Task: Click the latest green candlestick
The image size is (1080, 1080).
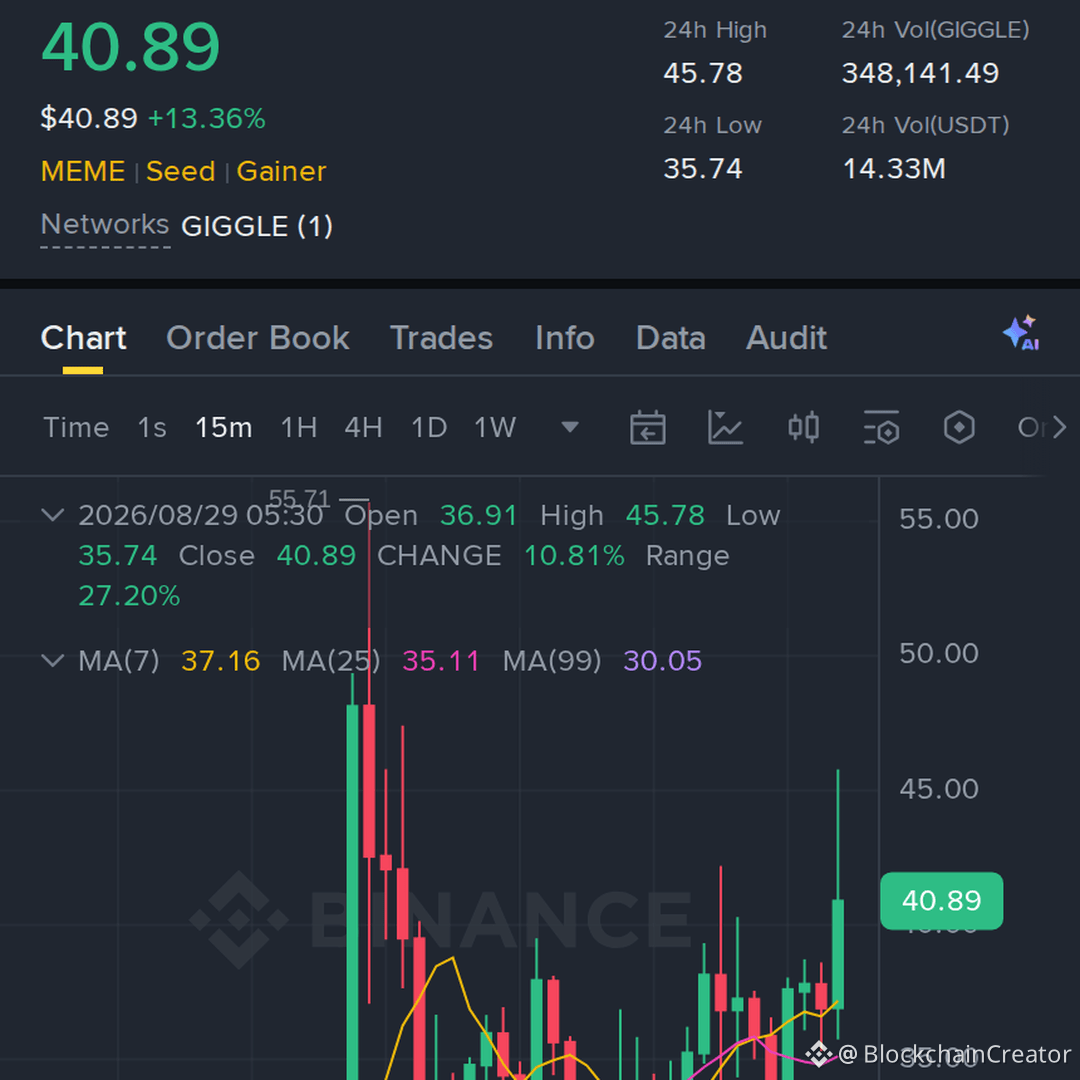Action: pos(838,954)
